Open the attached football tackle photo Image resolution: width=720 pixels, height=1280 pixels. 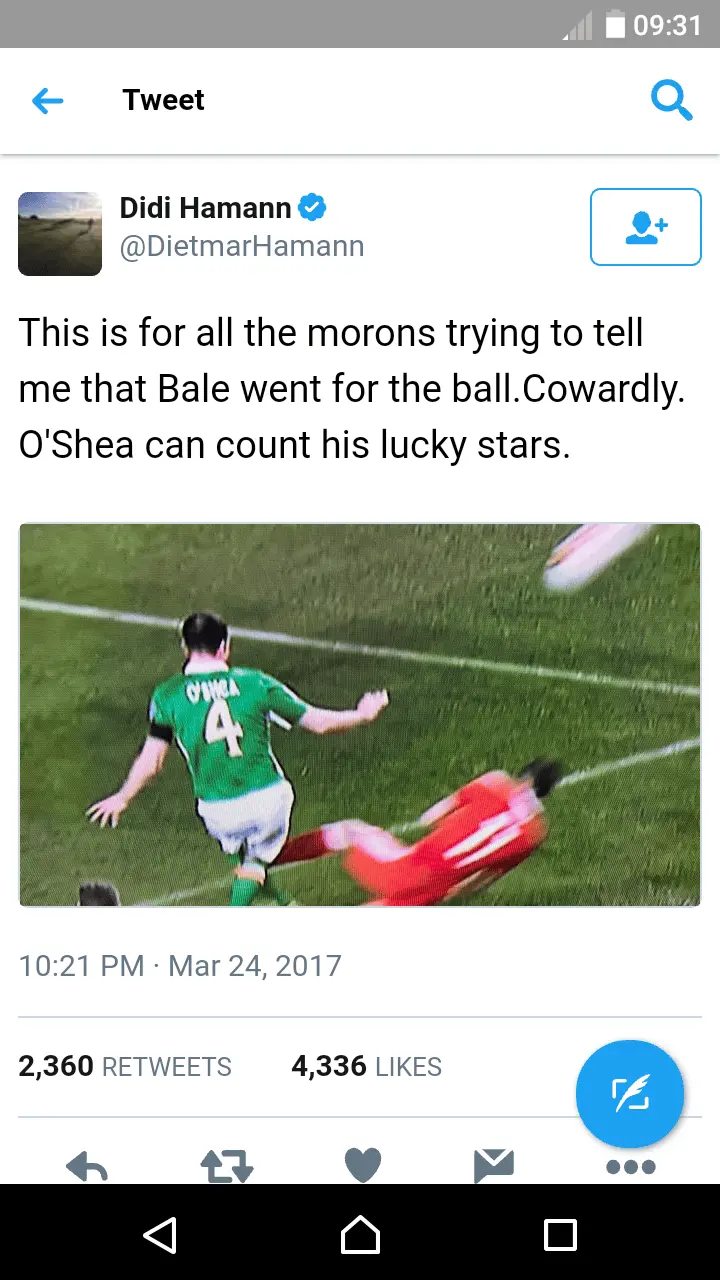tap(360, 715)
